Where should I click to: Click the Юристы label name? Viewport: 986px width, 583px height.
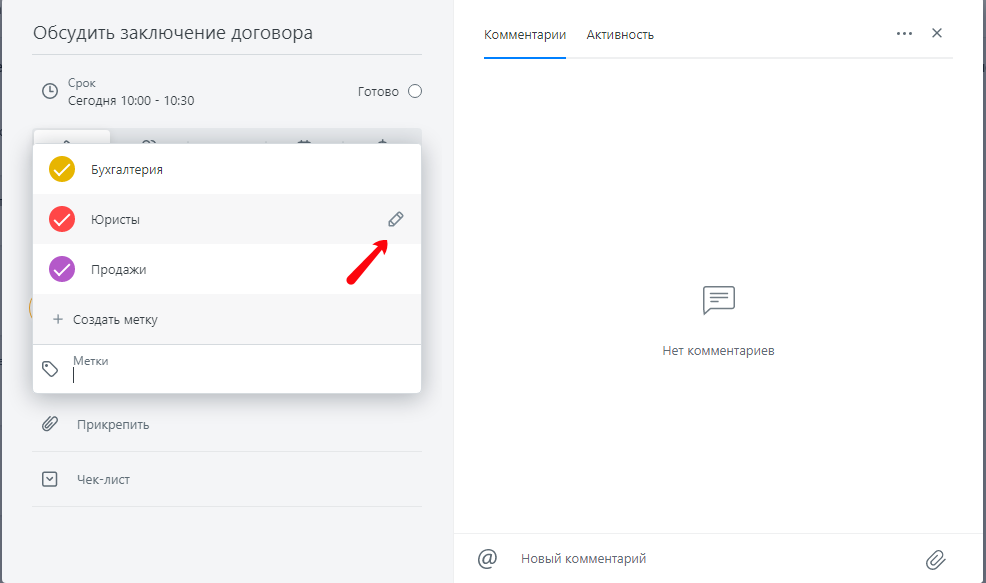pos(115,219)
